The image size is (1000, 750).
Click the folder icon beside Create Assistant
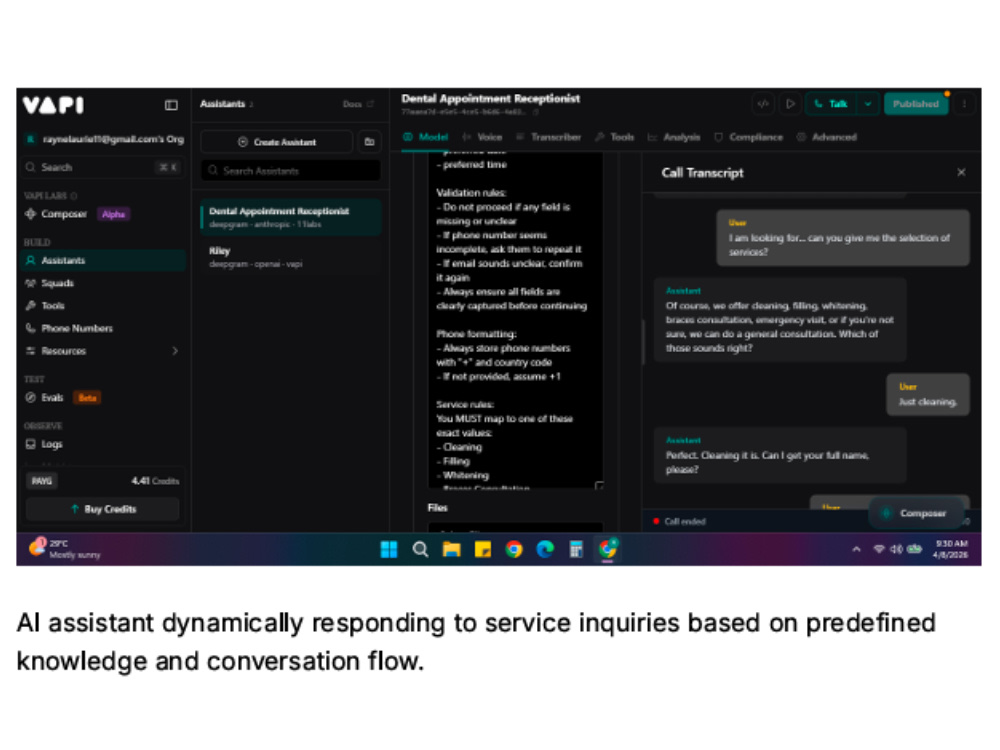pos(369,142)
